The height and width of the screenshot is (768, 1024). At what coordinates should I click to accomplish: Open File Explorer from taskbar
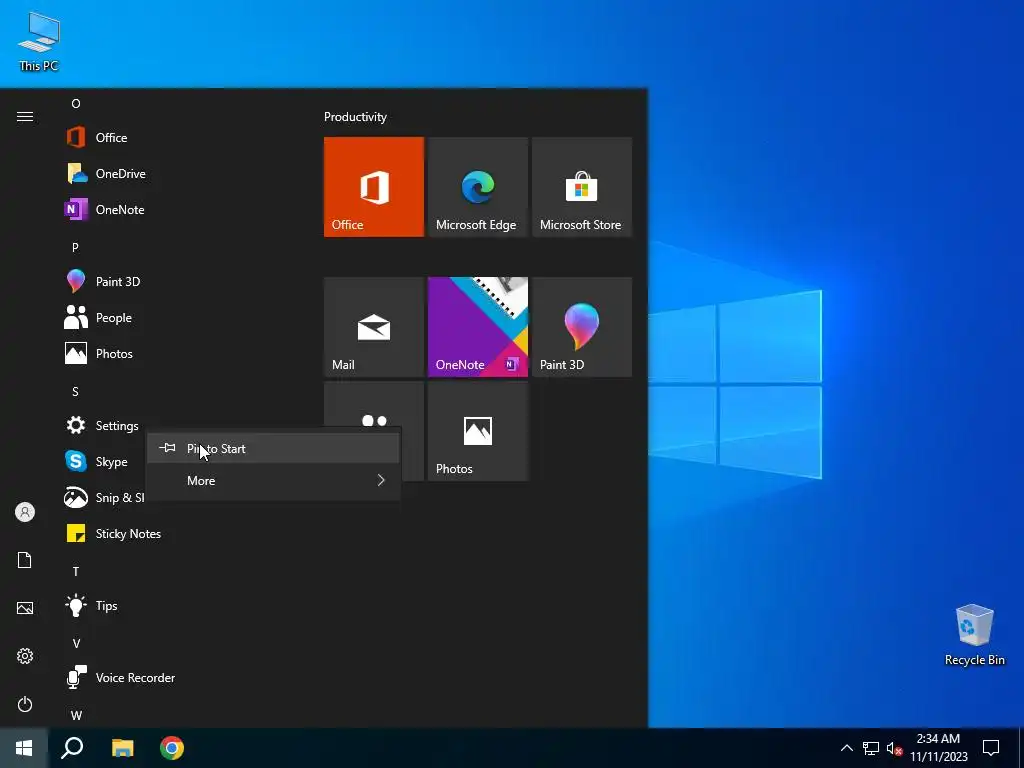(123, 748)
